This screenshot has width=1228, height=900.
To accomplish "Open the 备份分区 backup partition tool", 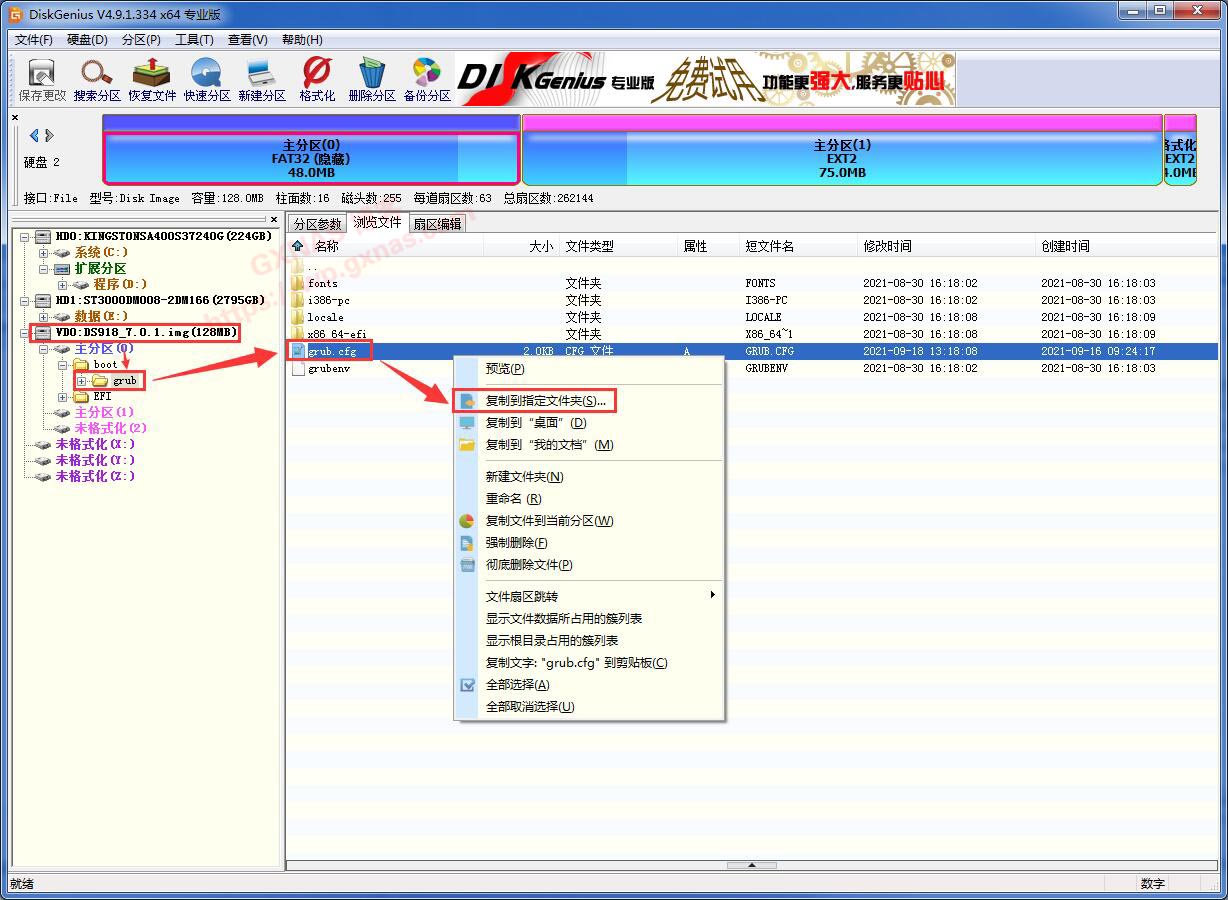I will pos(427,79).
